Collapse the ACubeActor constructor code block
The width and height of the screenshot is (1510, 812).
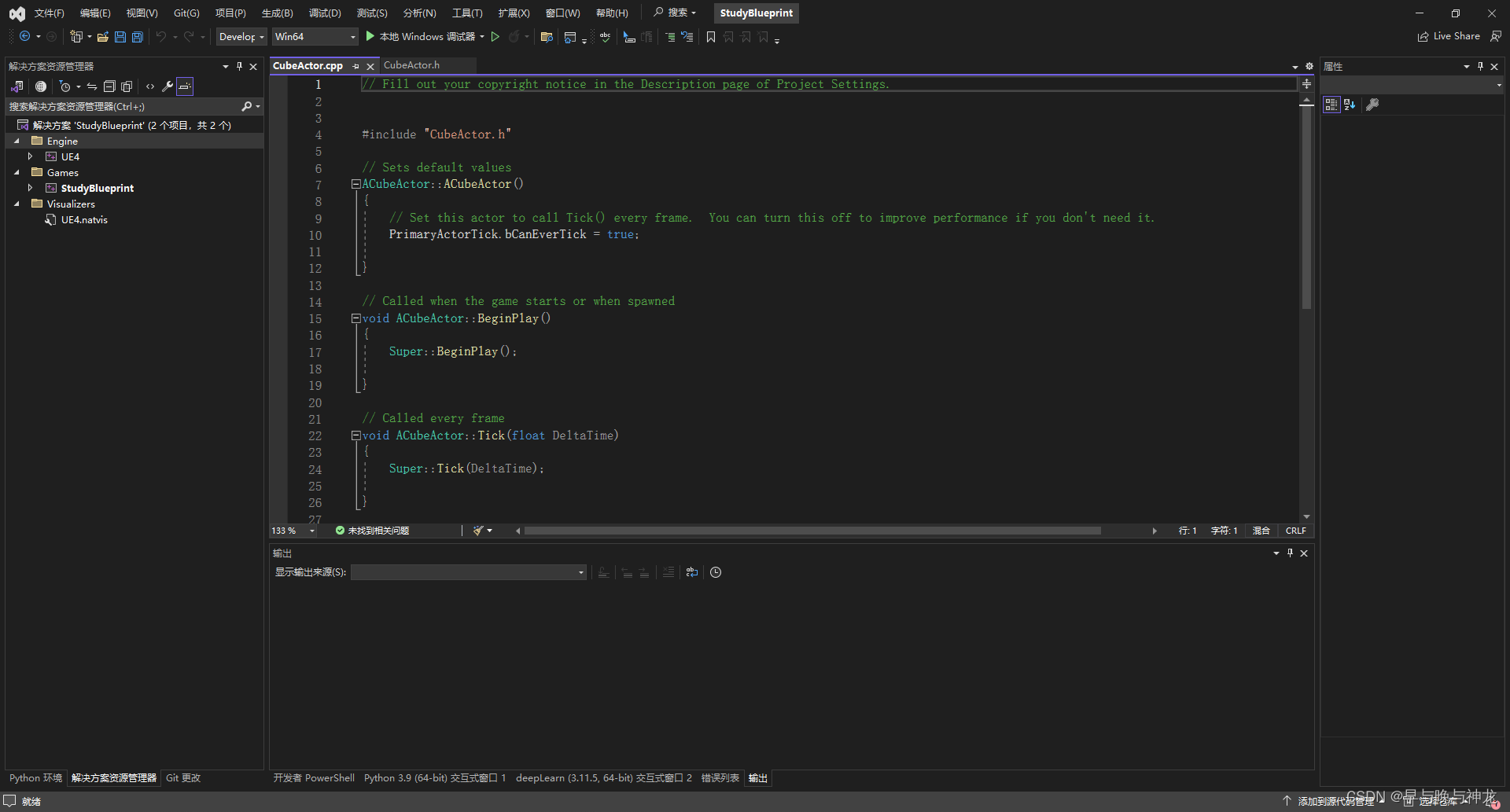(x=355, y=184)
